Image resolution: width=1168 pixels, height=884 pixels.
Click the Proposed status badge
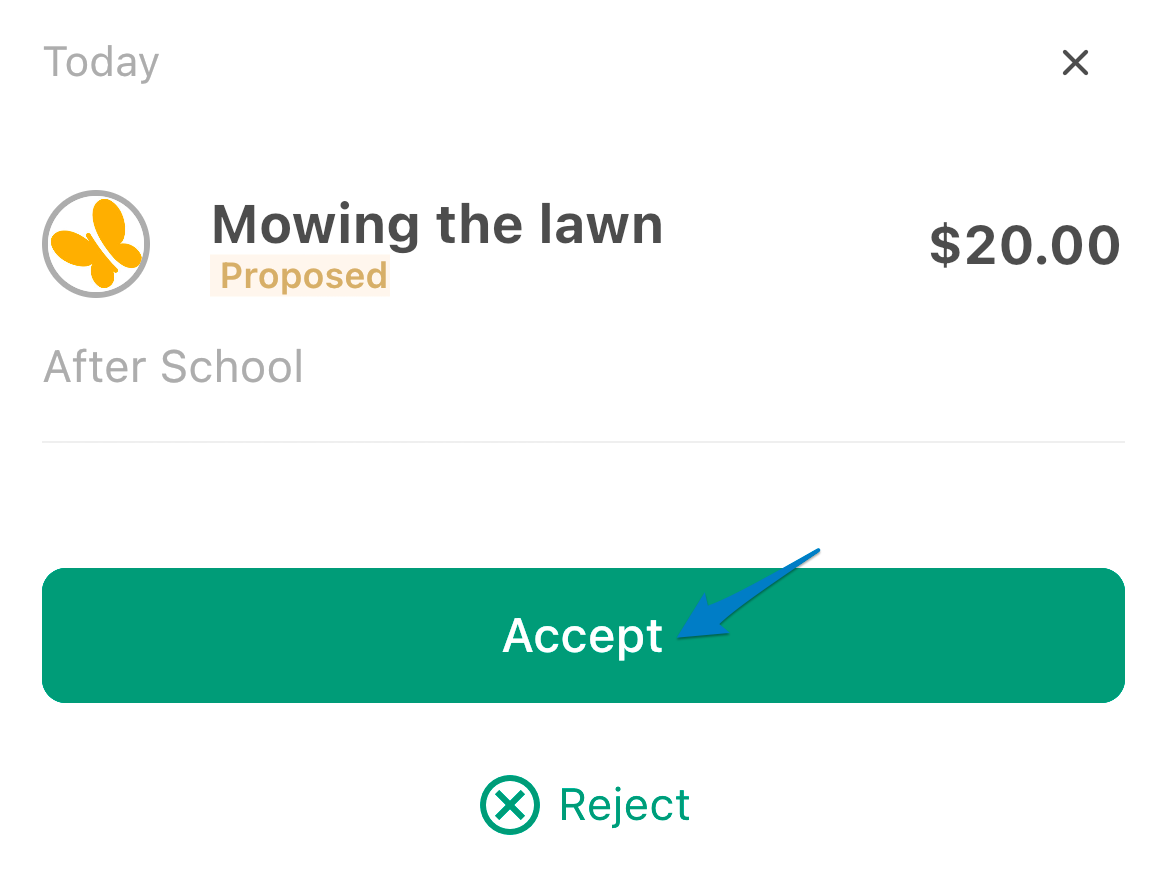tap(300, 276)
